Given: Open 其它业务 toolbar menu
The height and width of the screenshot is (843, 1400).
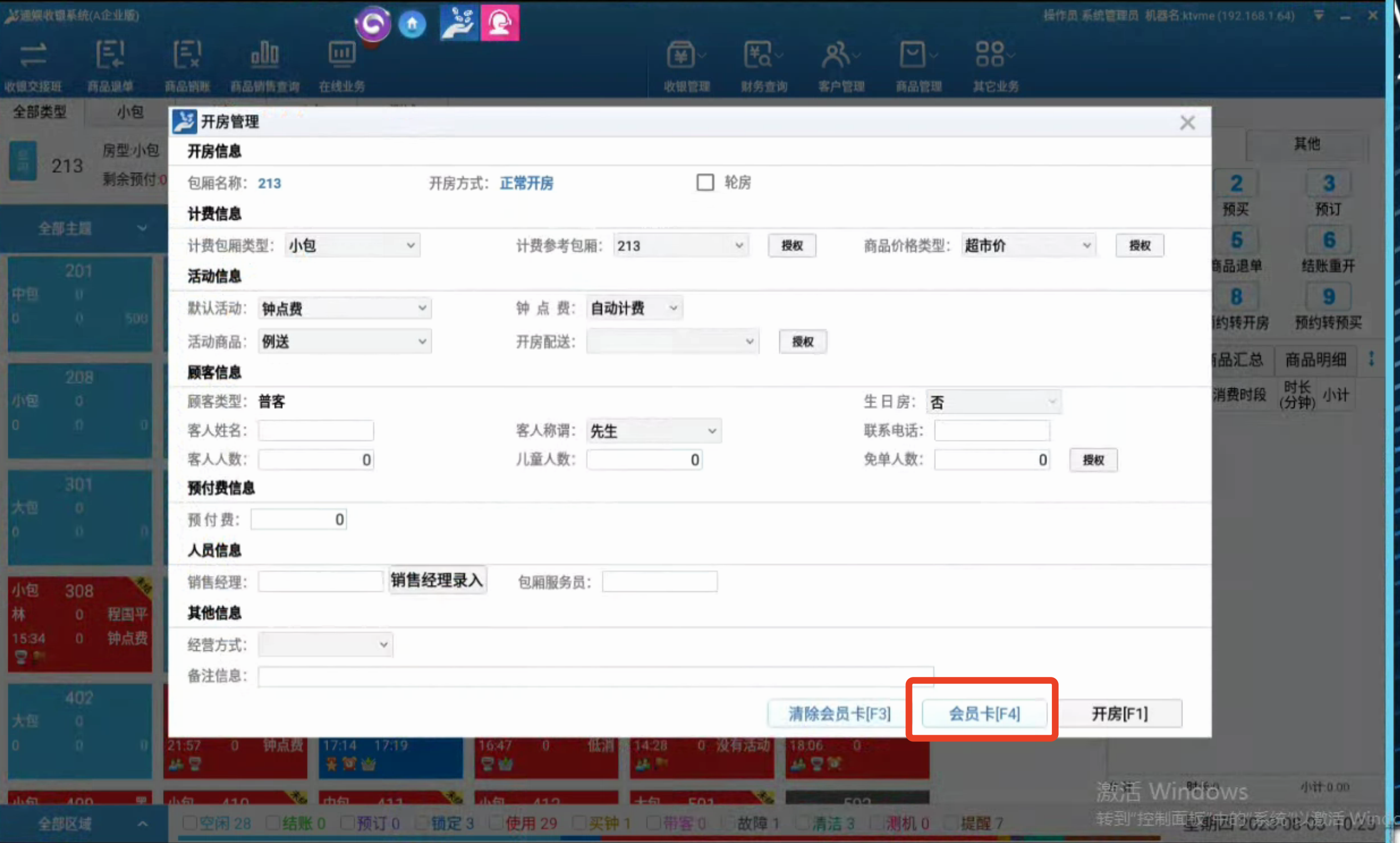Looking at the screenshot, I should coord(996,66).
